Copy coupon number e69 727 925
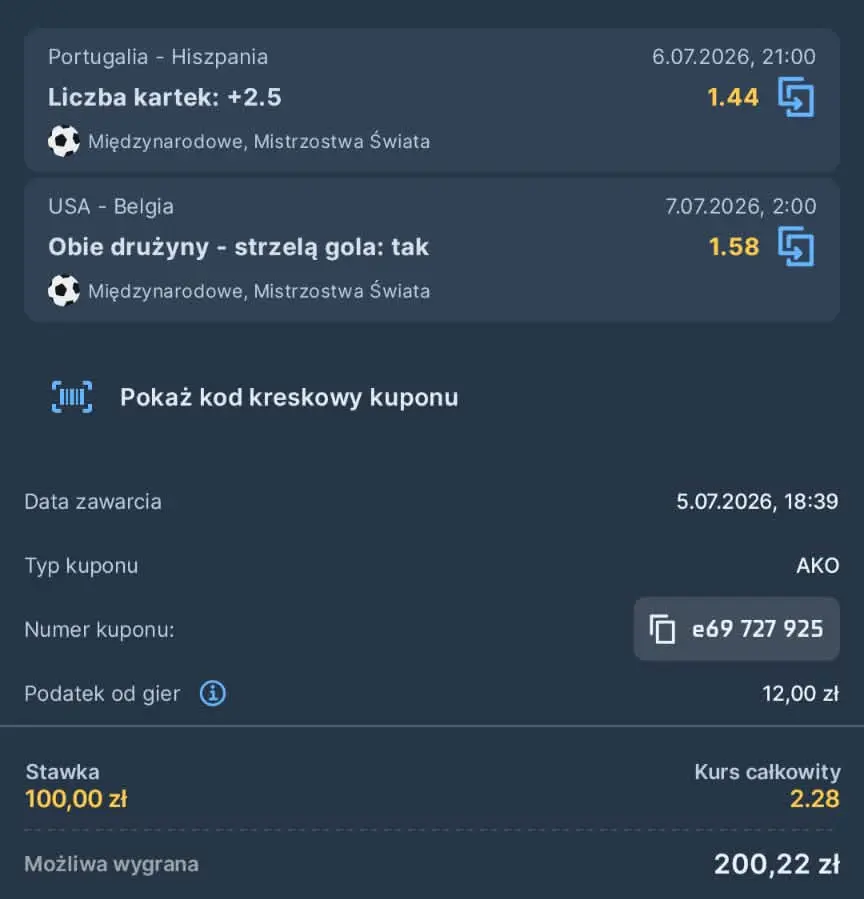The width and height of the screenshot is (864, 899). tap(737, 629)
